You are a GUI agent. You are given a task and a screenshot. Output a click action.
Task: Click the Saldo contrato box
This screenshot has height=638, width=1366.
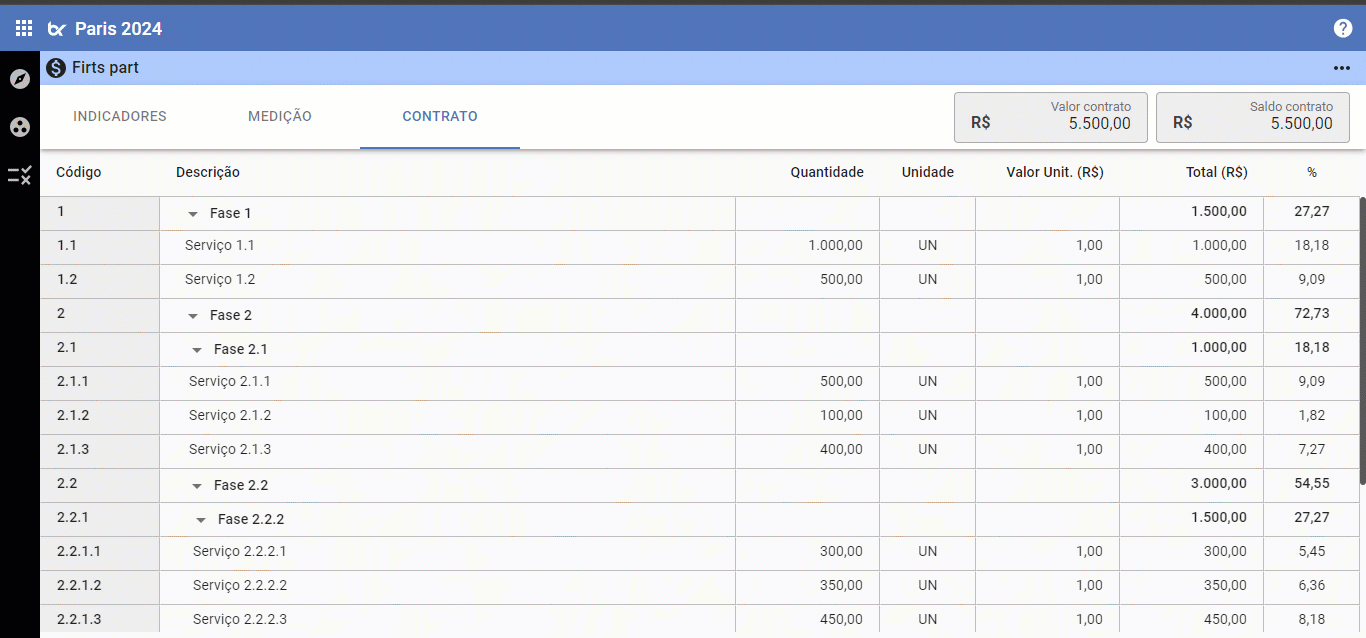pos(1253,117)
